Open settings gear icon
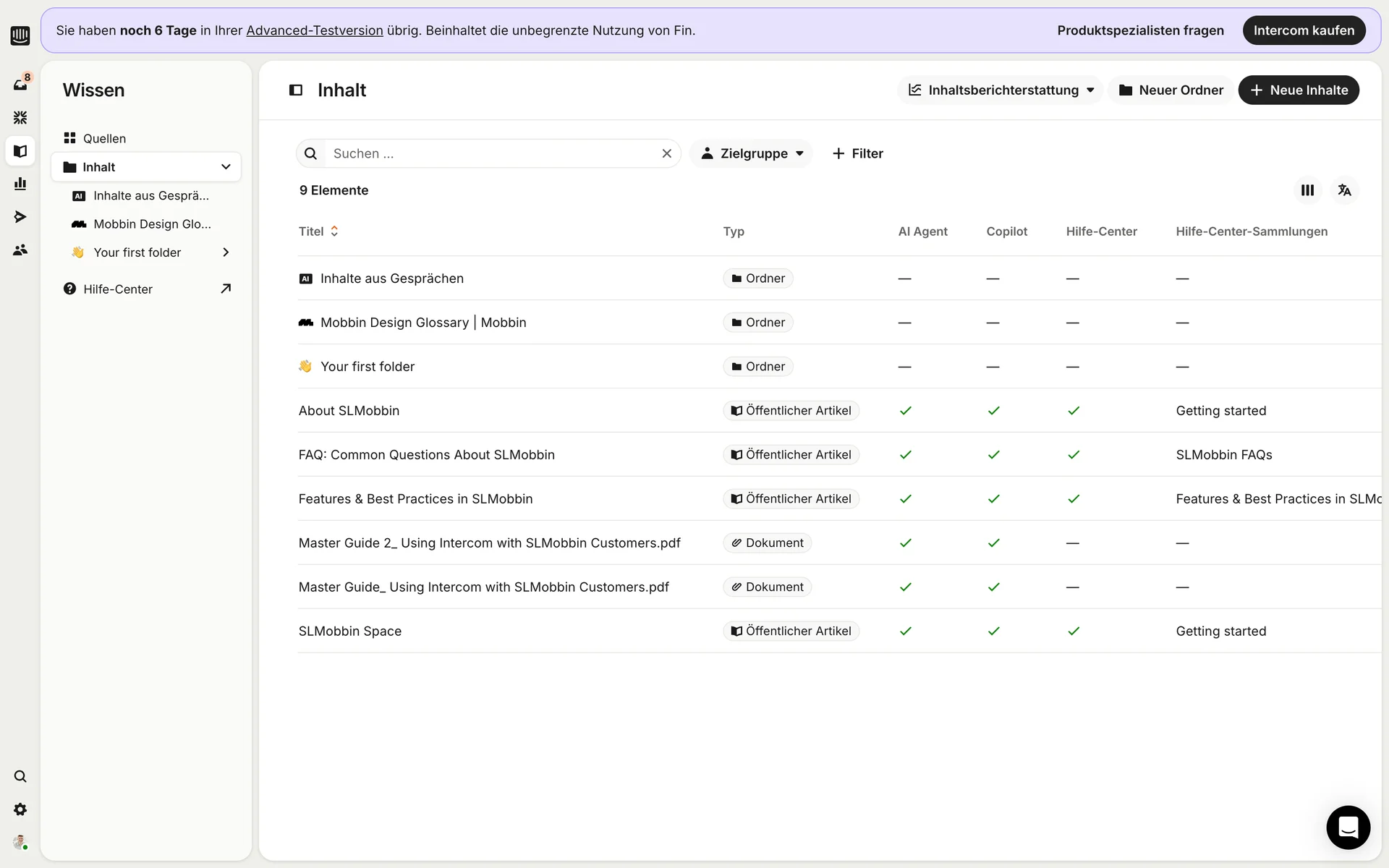This screenshot has width=1389, height=868. tap(20, 809)
